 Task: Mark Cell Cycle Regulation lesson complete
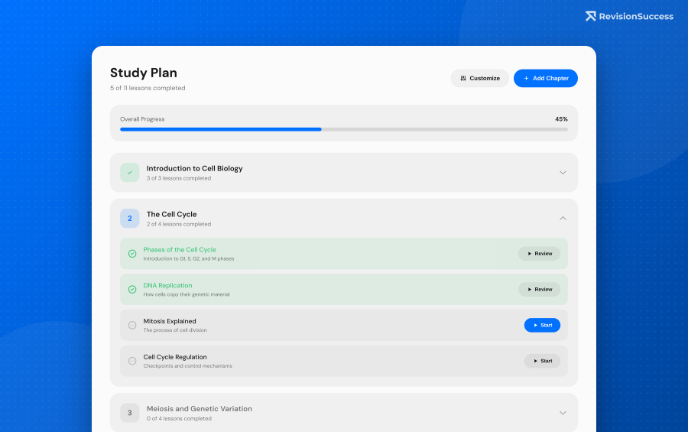click(132, 361)
